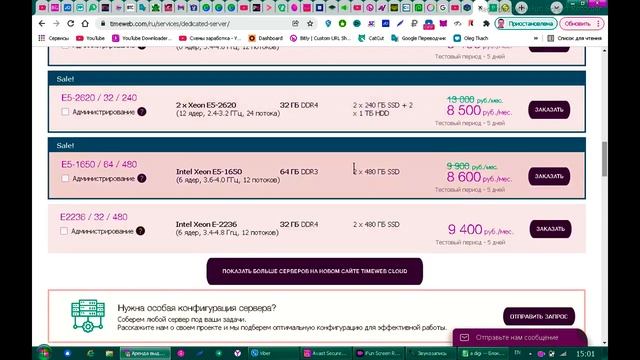Screen dimensions: 640x360
Task: Open the Extensions puzzle icon
Action: [486, 24]
